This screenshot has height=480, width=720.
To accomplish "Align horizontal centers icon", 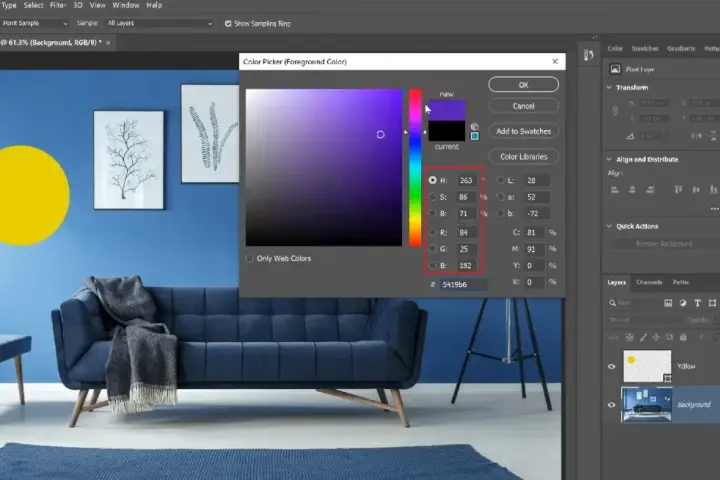I will click(x=632, y=189).
